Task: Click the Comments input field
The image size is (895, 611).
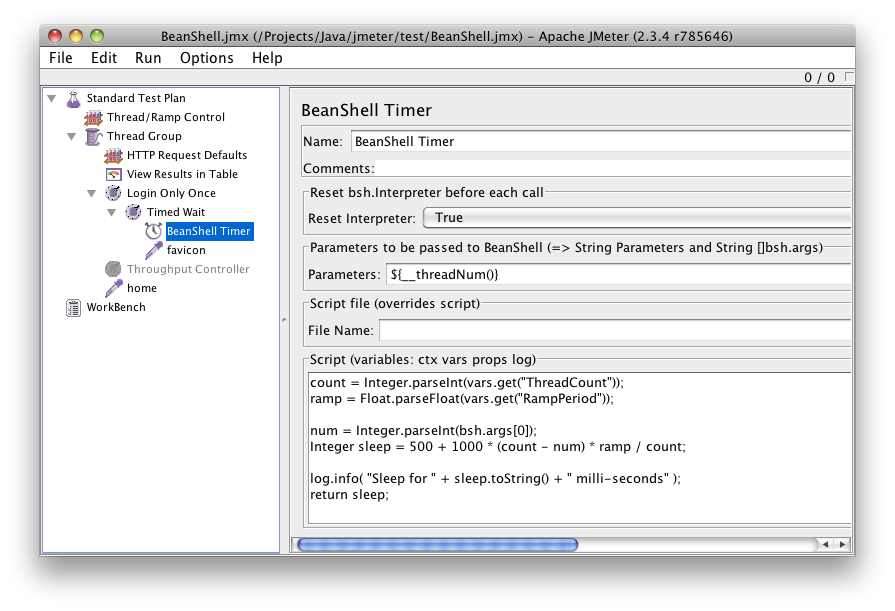Action: [x=614, y=168]
